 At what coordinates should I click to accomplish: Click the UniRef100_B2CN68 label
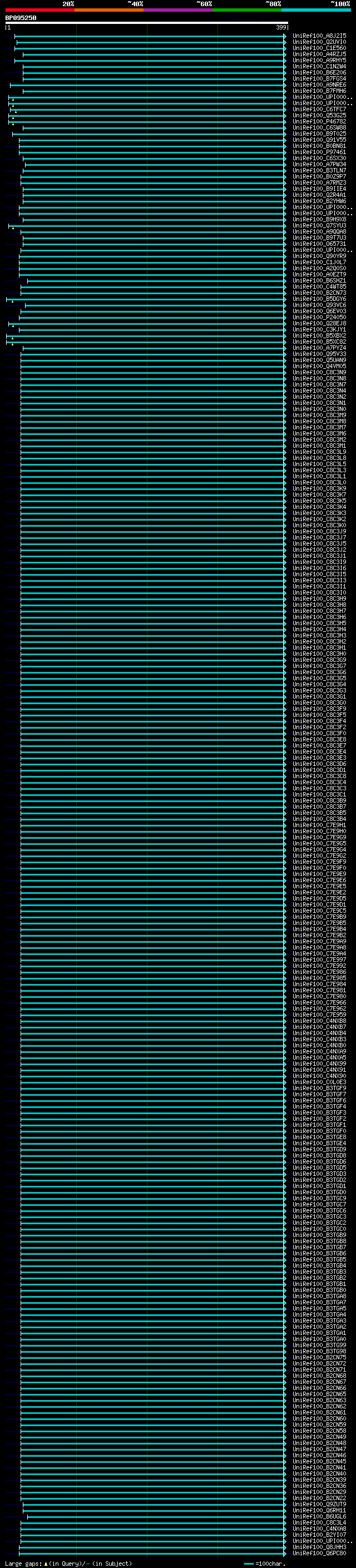click(x=319, y=1376)
